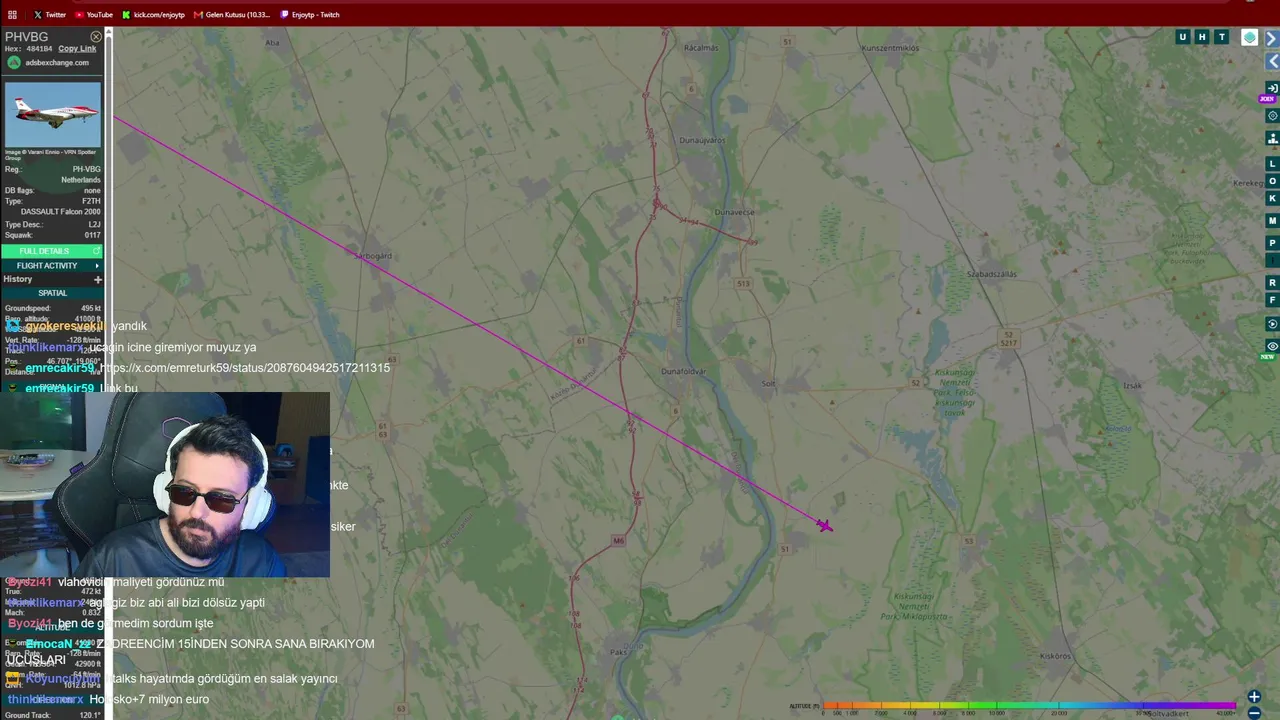Click the podium statistics icon
1280x720 pixels.
tap(1272, 139)
